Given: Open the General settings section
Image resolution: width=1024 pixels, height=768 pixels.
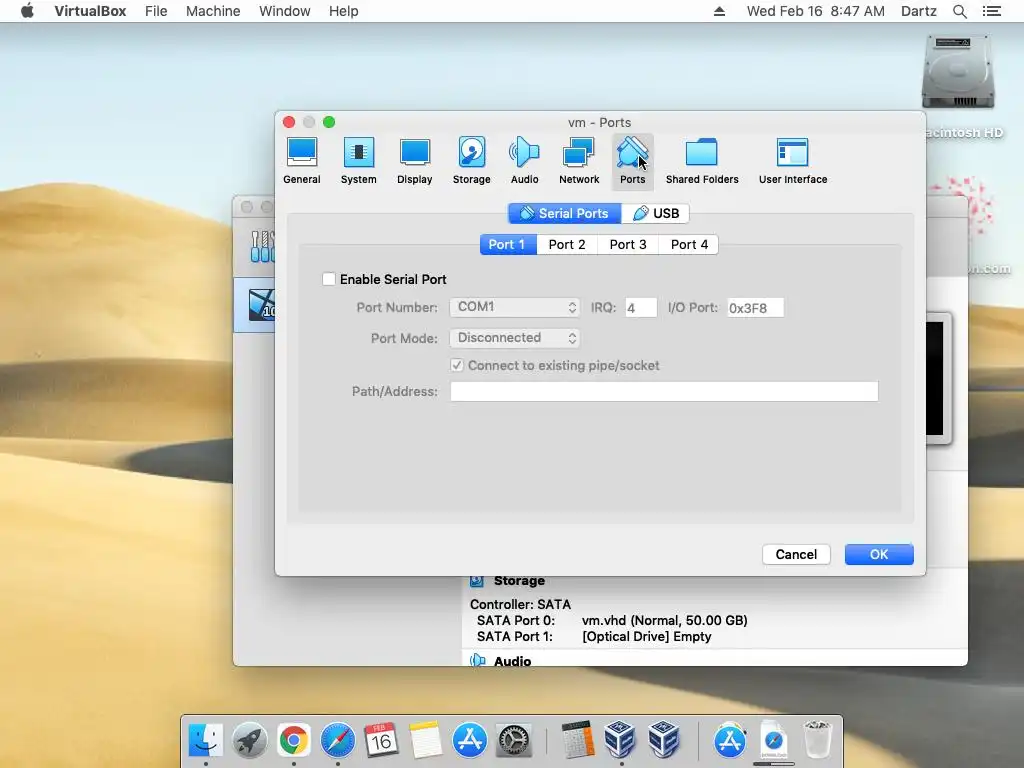Looking at the screenshot, I should point(302,161).
